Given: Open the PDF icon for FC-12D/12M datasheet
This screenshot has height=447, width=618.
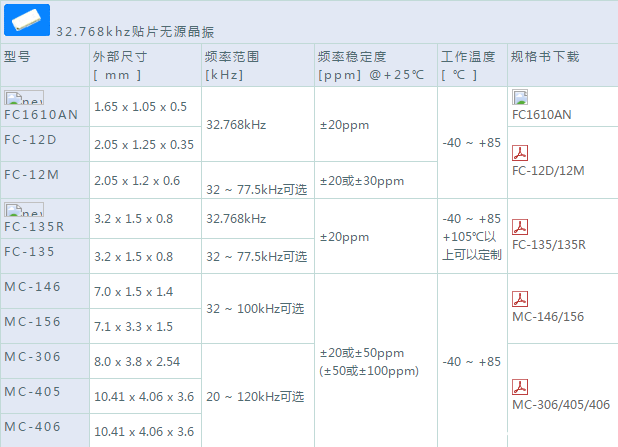Looking at the screenshot, I should [520, 153].
